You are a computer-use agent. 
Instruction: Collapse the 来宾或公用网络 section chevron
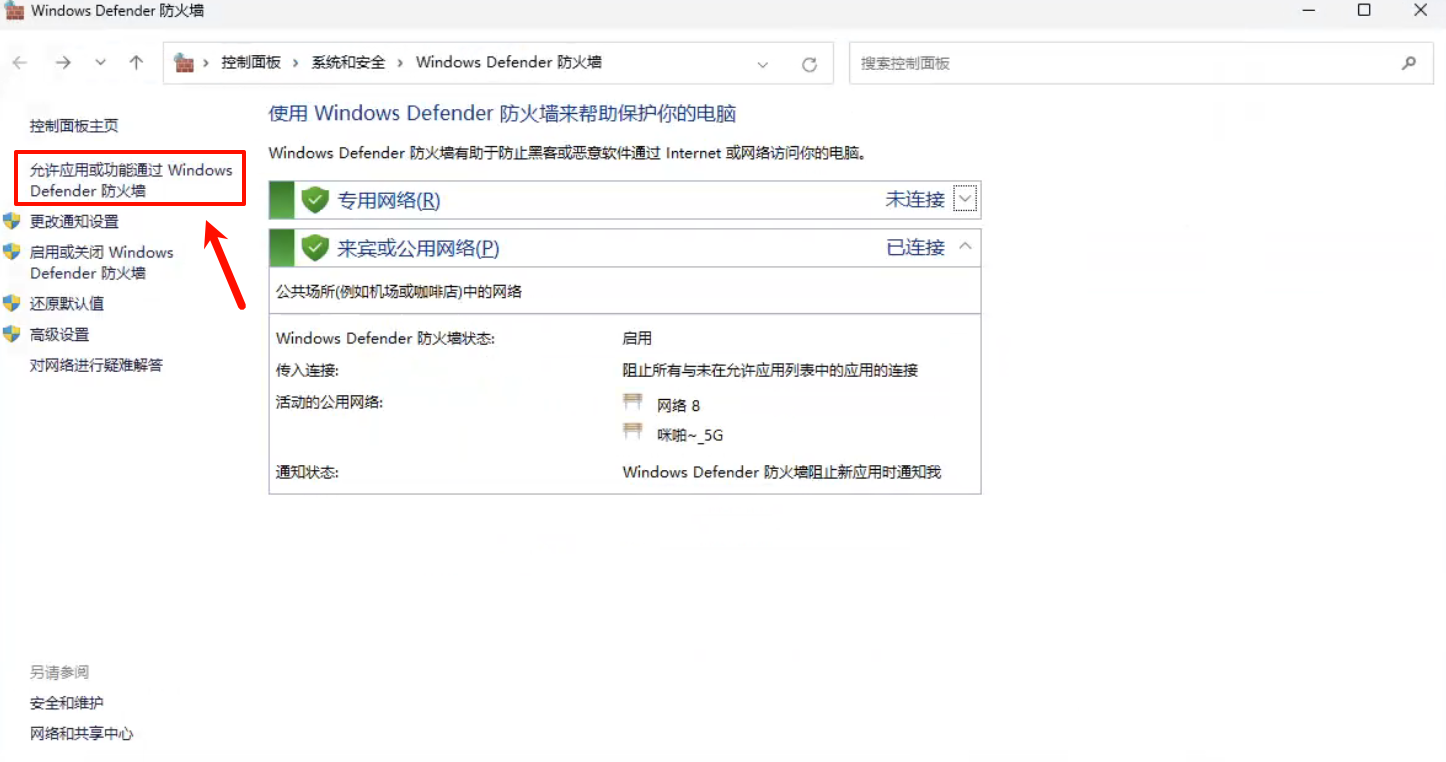coord(965,246)
